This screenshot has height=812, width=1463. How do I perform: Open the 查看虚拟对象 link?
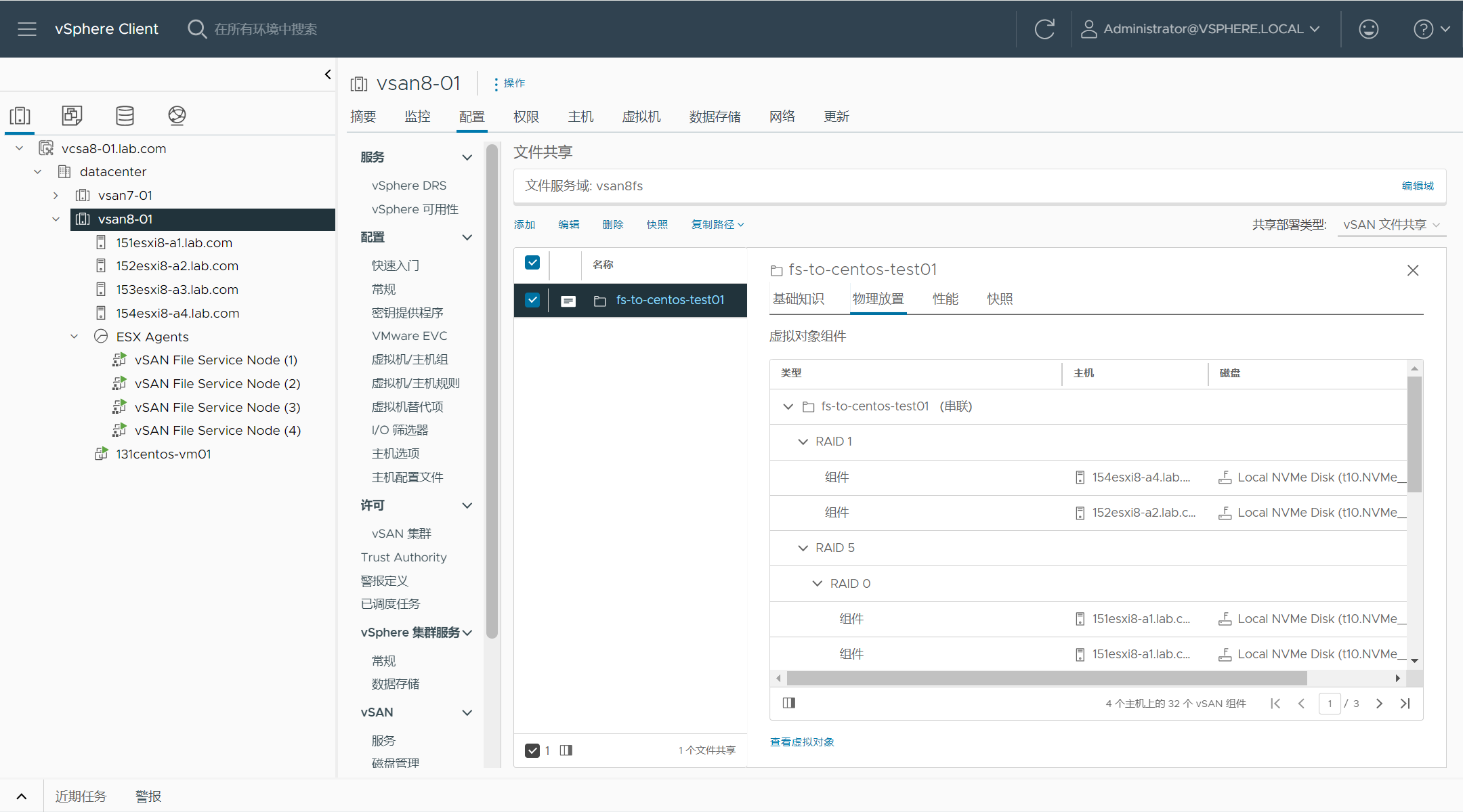(802, 742)
